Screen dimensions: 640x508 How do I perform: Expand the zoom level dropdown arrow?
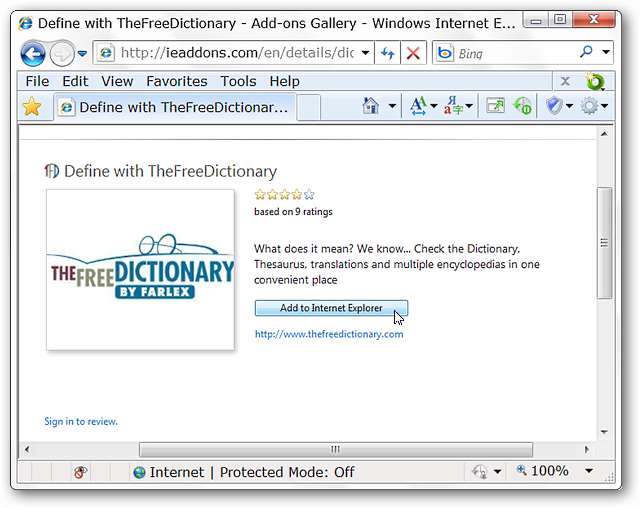pos(589,471)
